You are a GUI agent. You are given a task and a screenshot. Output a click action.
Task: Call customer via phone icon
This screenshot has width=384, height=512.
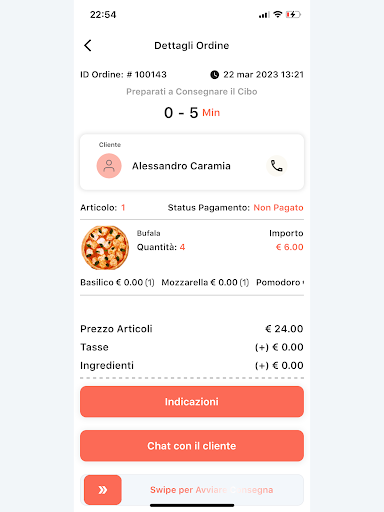pos(276,166)
